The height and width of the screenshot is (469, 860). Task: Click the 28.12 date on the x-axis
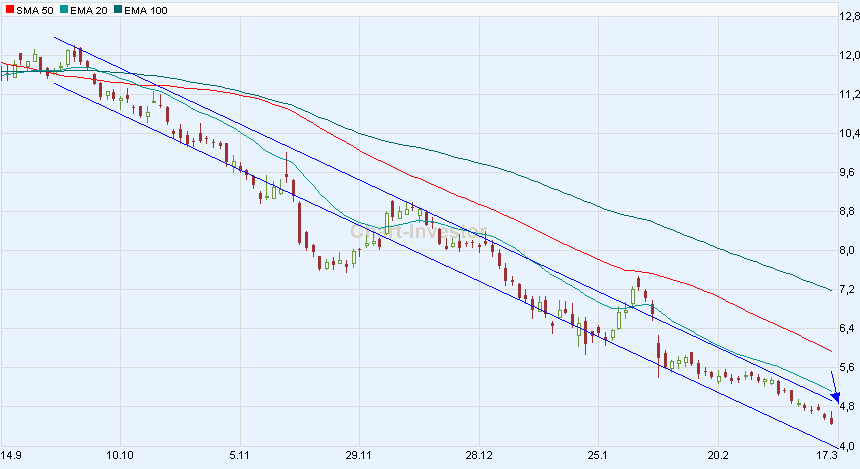pos(480,454)
